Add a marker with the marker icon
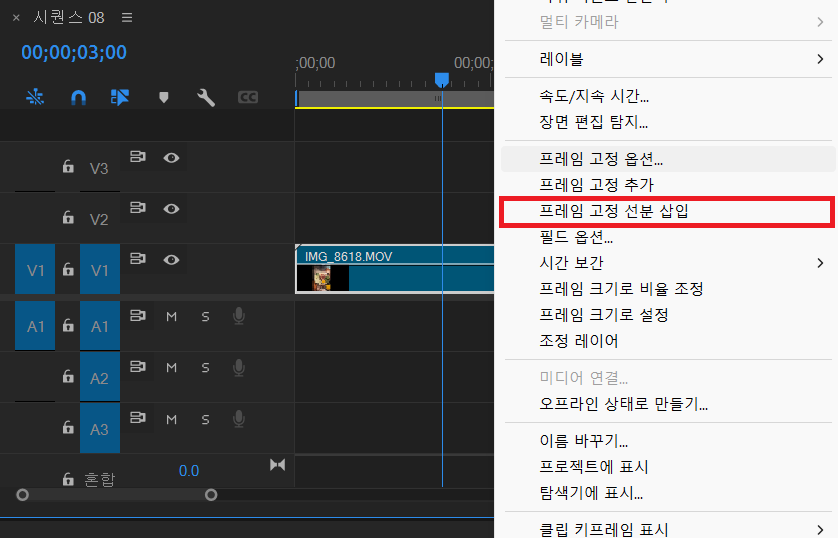Viewport: 838px width, 538px height. click(x=164, y=97)
